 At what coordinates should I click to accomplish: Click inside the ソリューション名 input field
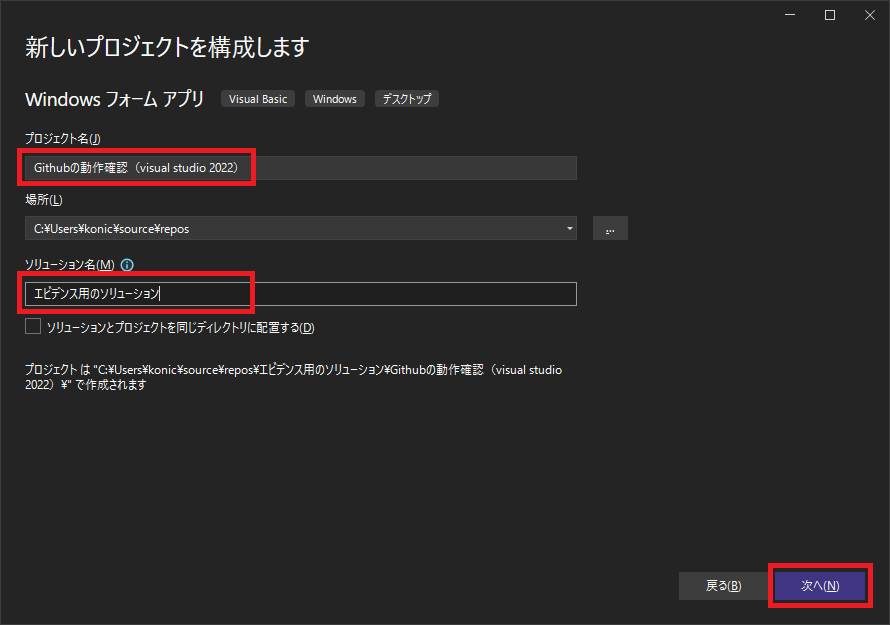[x=300, y=293]
